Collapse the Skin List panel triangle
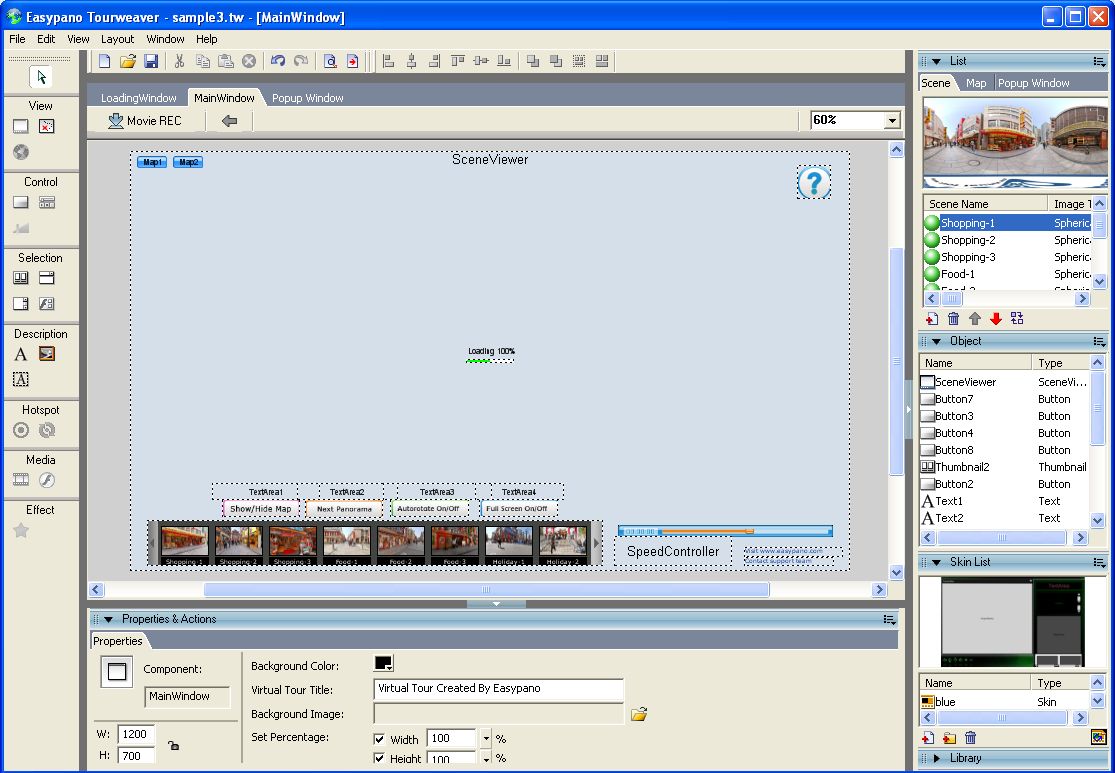Screen dimensions: 1115x773 [937, 562]
